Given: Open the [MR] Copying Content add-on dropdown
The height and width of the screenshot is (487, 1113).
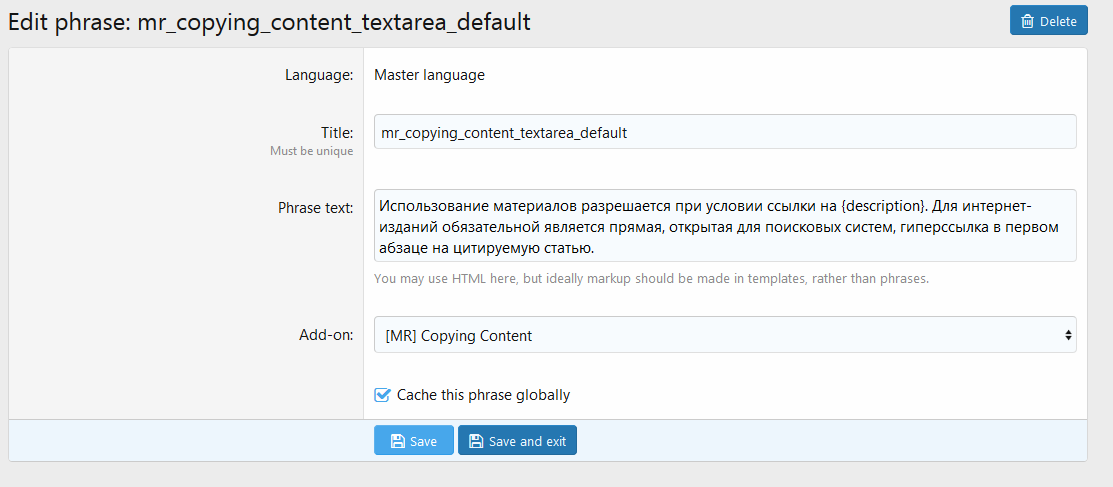Looking at the screenshot, I should (x=724, y=335).
